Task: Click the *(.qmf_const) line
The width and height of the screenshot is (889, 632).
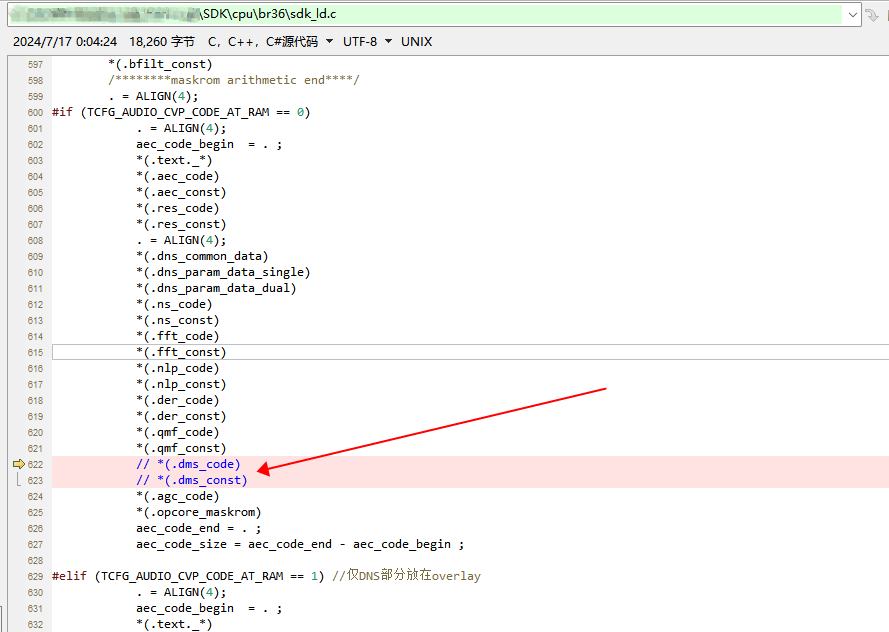Action: [181, 448]
